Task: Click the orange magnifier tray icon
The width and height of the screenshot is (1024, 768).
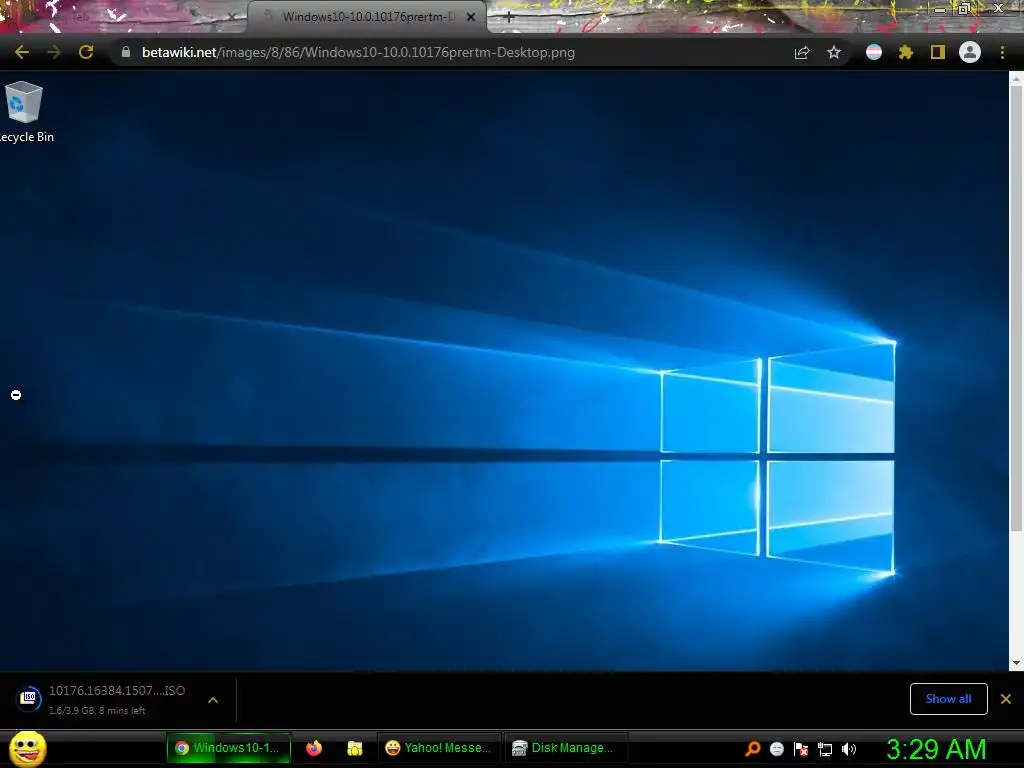Action: (752, 749)
